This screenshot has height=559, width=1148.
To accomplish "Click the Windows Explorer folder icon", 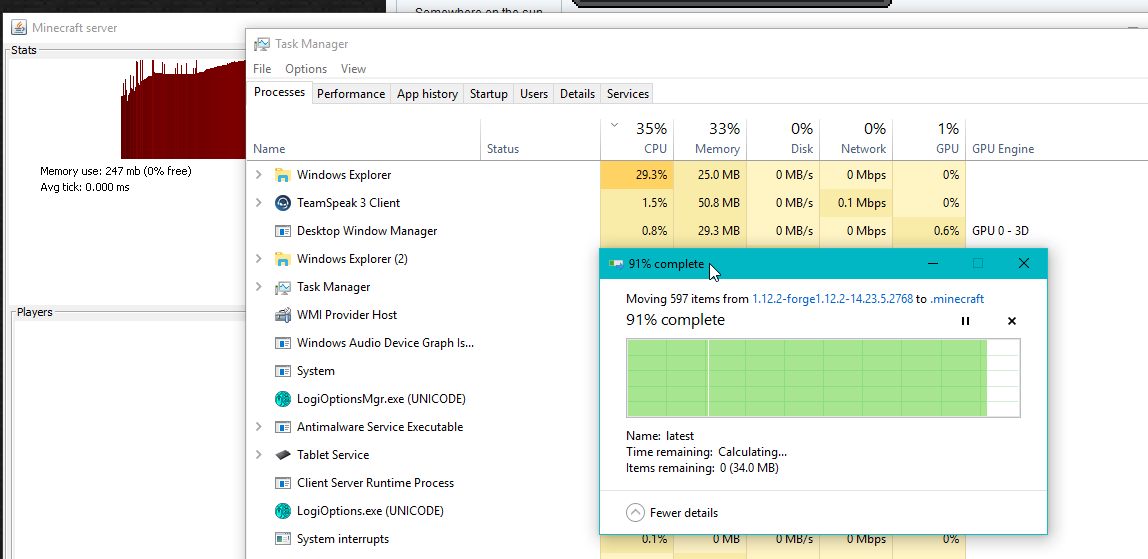I will (x=283, y=175).
